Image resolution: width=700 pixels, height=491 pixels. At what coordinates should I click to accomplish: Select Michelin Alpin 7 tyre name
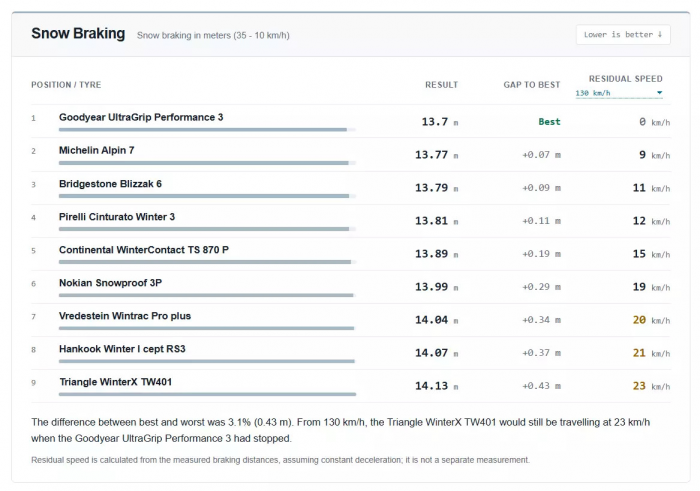[x=96, y=150]
